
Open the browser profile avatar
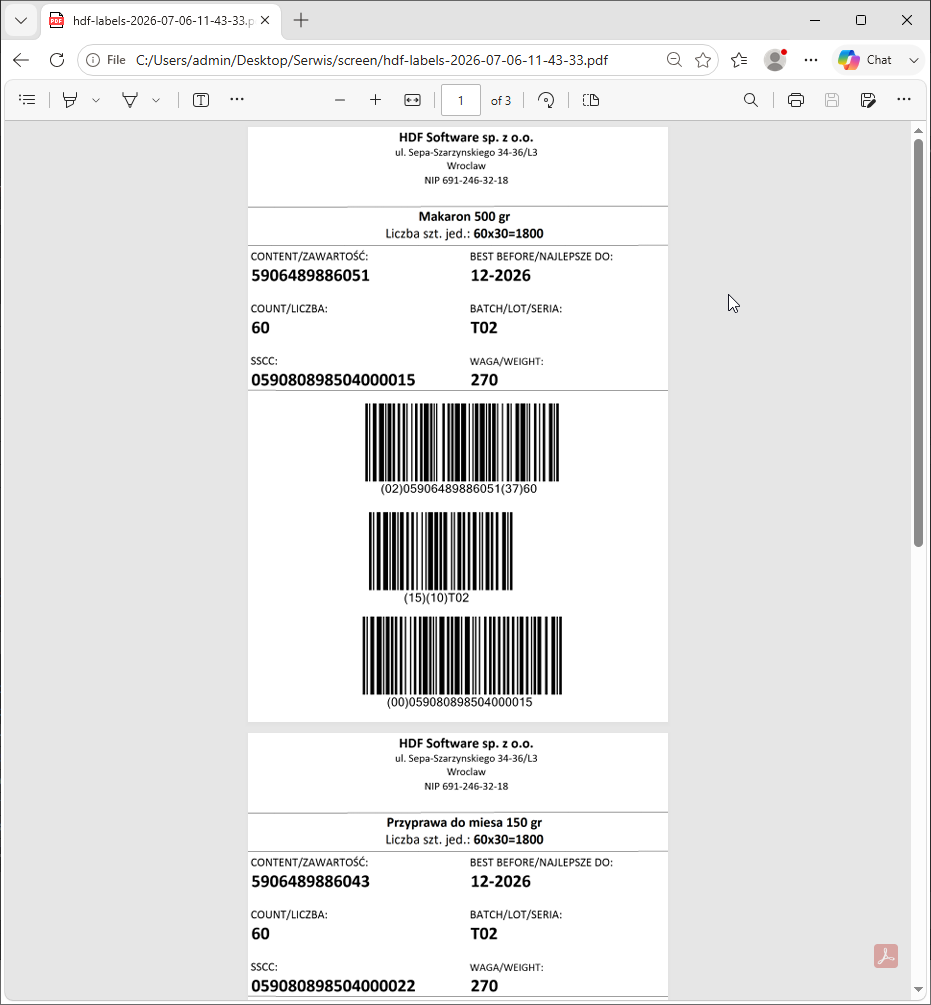tap(775, 60)
